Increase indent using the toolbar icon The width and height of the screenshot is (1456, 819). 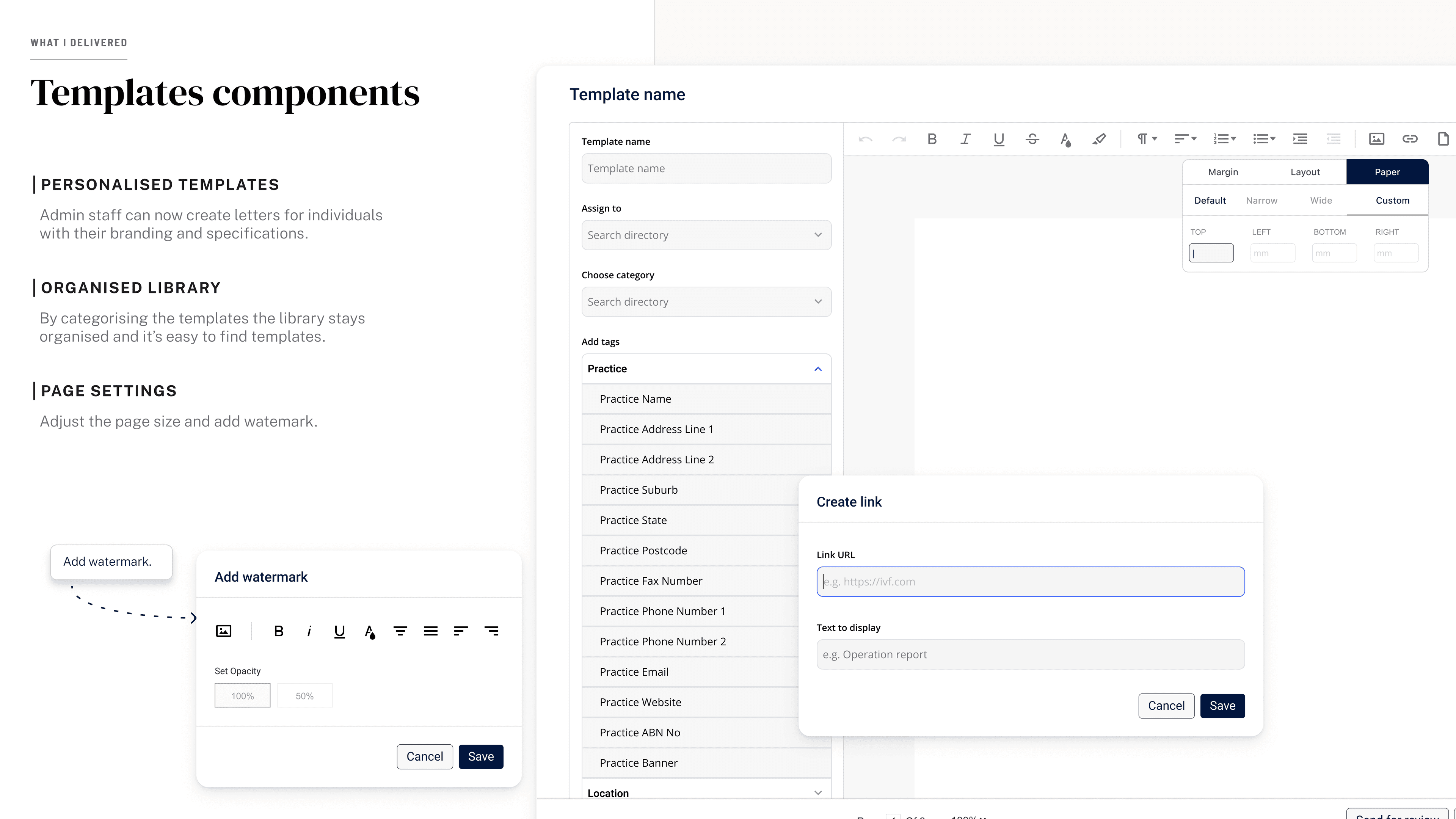1300,138
